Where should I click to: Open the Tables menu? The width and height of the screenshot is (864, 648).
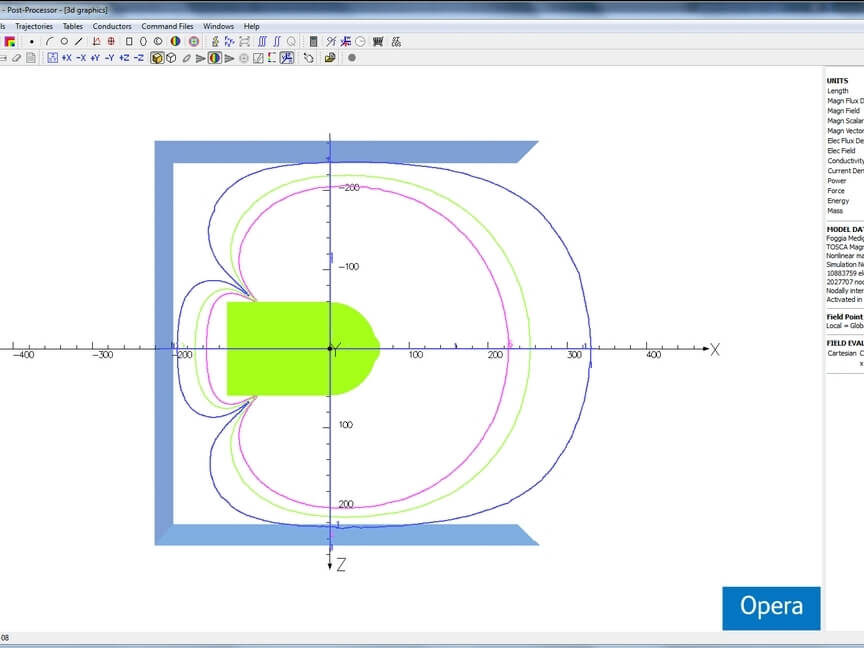(73, 26)
